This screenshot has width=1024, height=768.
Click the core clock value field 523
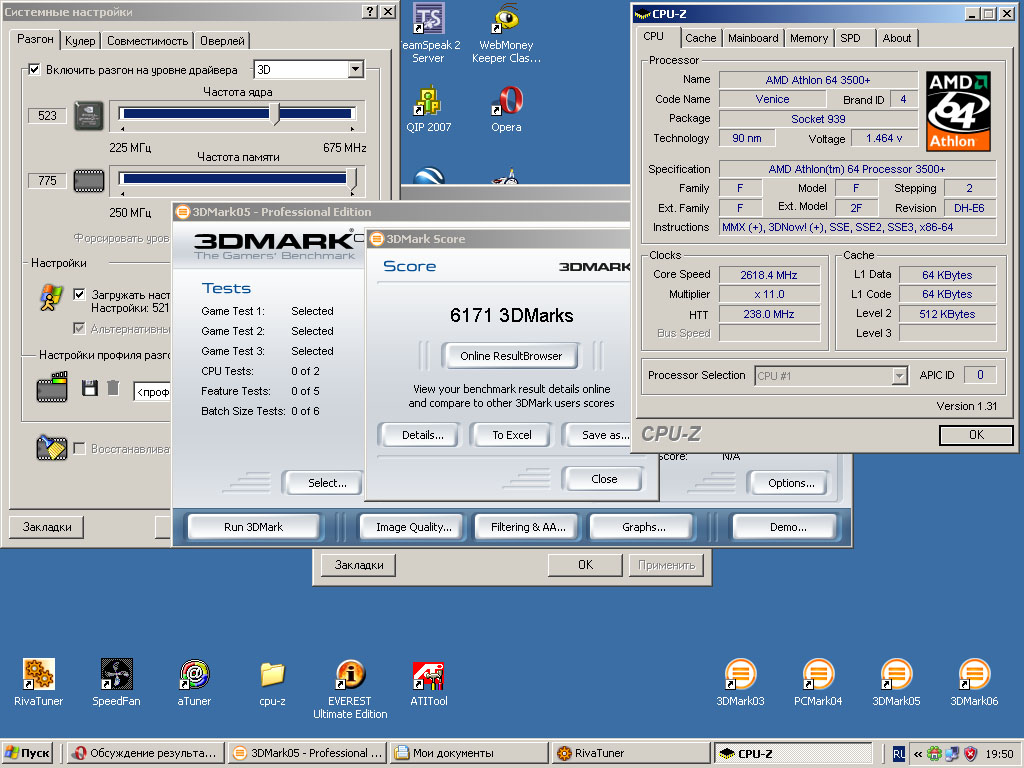(x=47, y=116)
